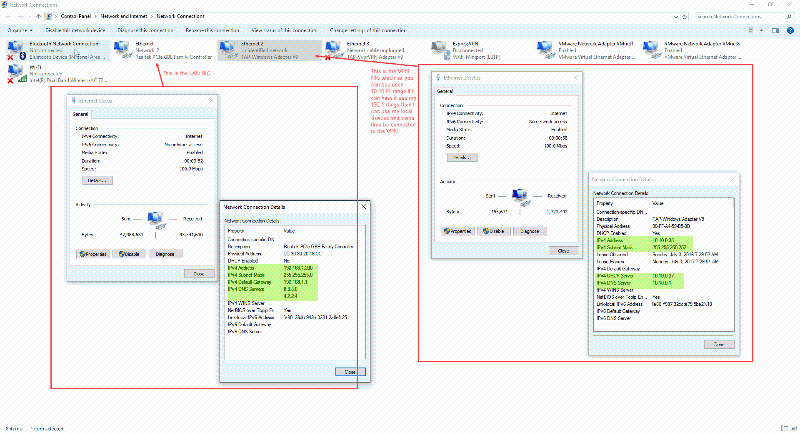The height and width of the screenshot is (433, 800).
Task: Select the Ethernet 3 adapter icon
Action: coord(334,49)
